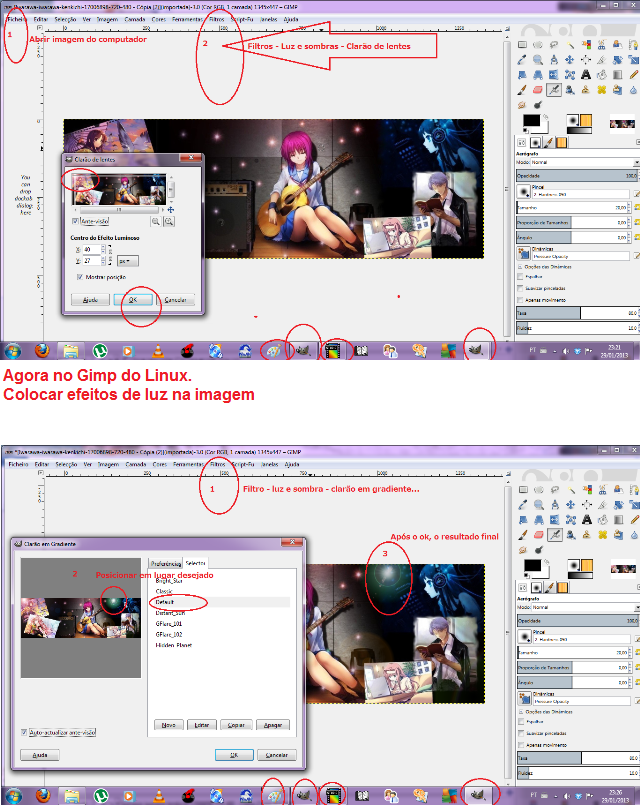Click Taxa slider in bottom tool options
640x812 pixels.
tap(578, 758)
